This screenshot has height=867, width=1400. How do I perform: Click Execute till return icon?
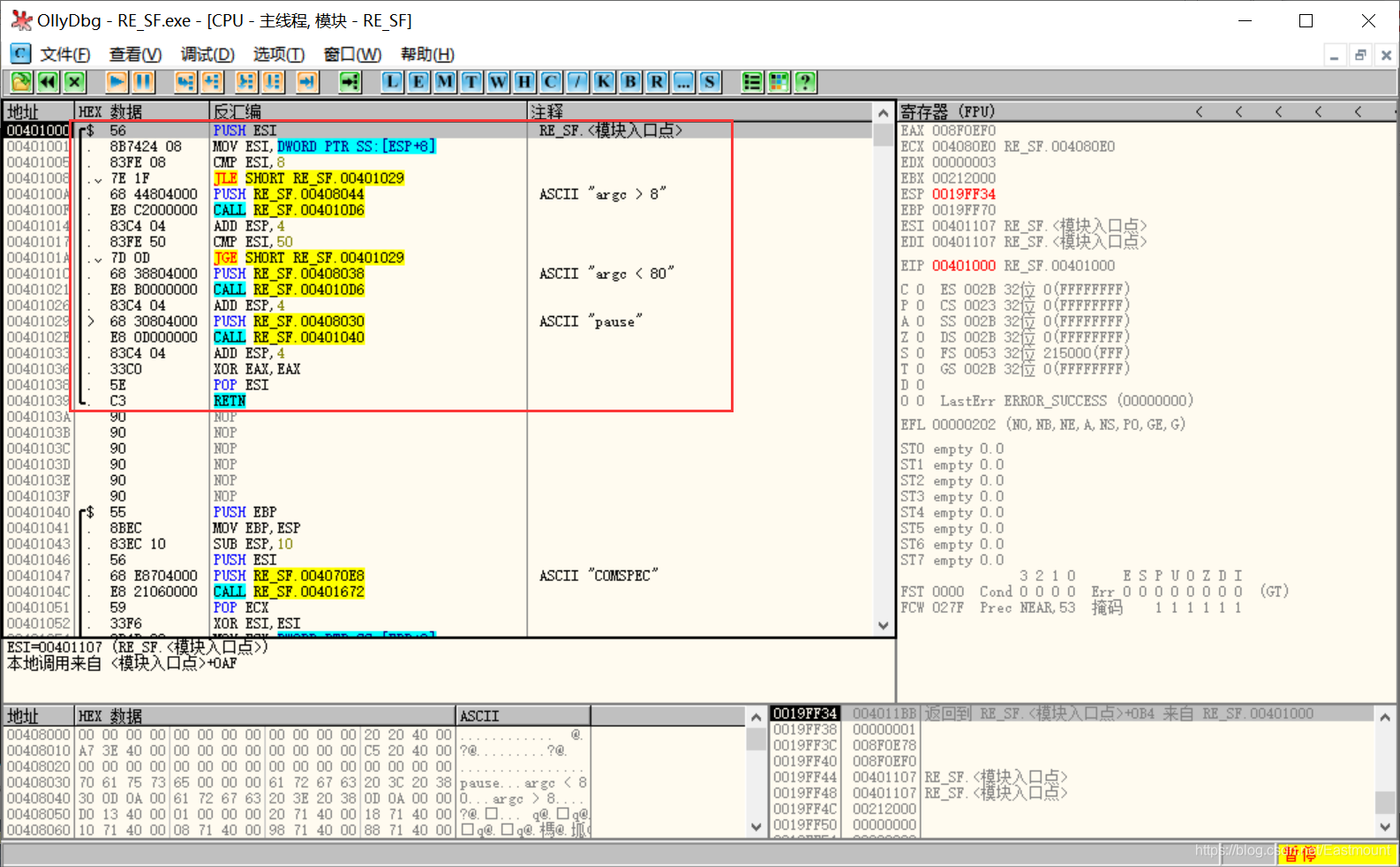tap(307, 82)
